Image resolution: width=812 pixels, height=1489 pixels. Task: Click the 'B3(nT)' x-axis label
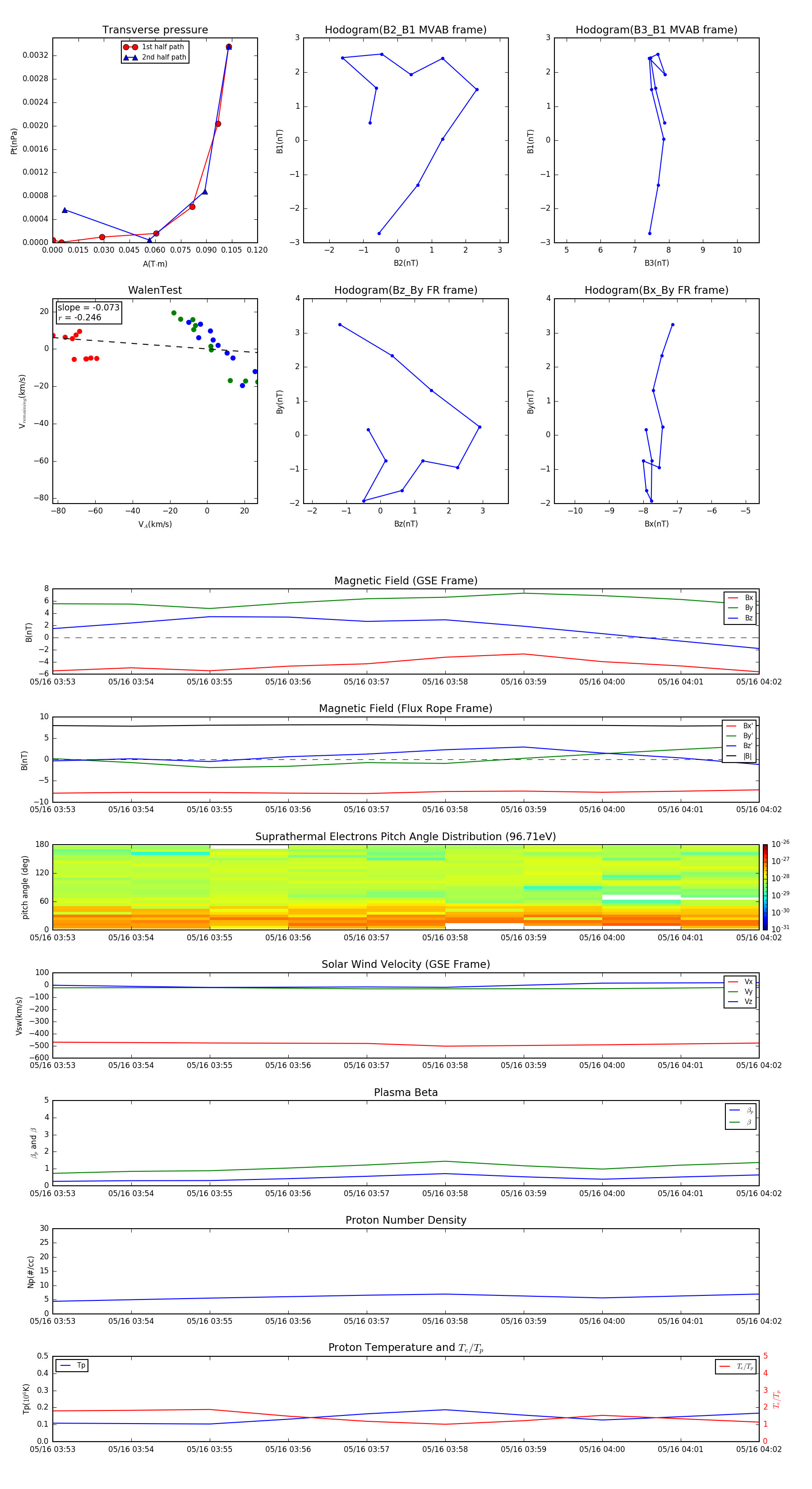[x=656, y=264]
